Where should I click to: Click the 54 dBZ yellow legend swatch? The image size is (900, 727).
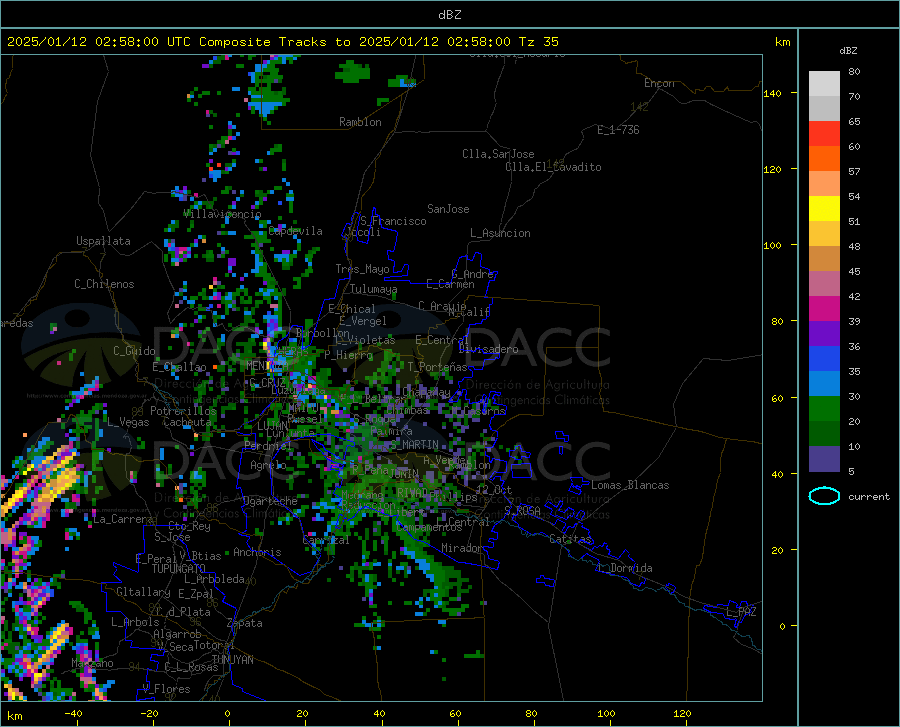824,209
